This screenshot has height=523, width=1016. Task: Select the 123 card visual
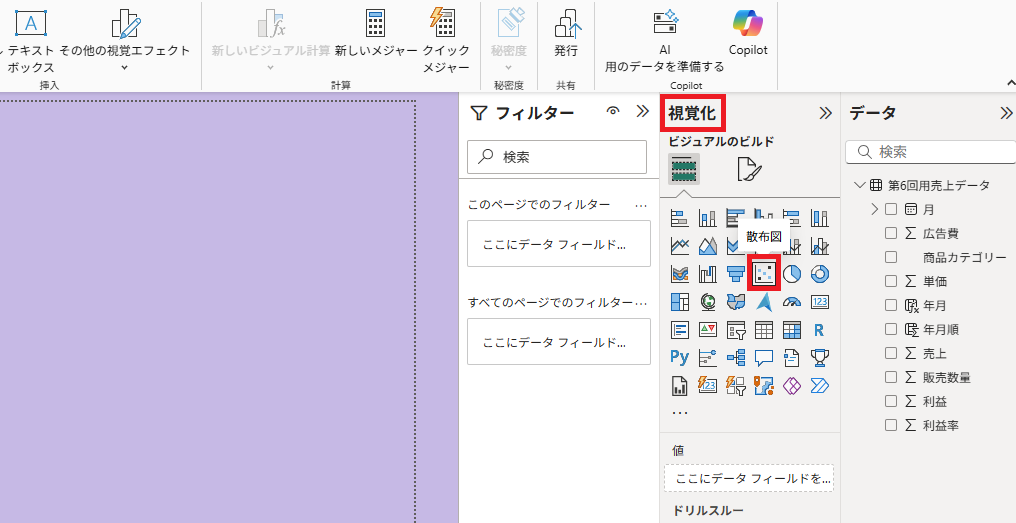click(x=820, y=302)
